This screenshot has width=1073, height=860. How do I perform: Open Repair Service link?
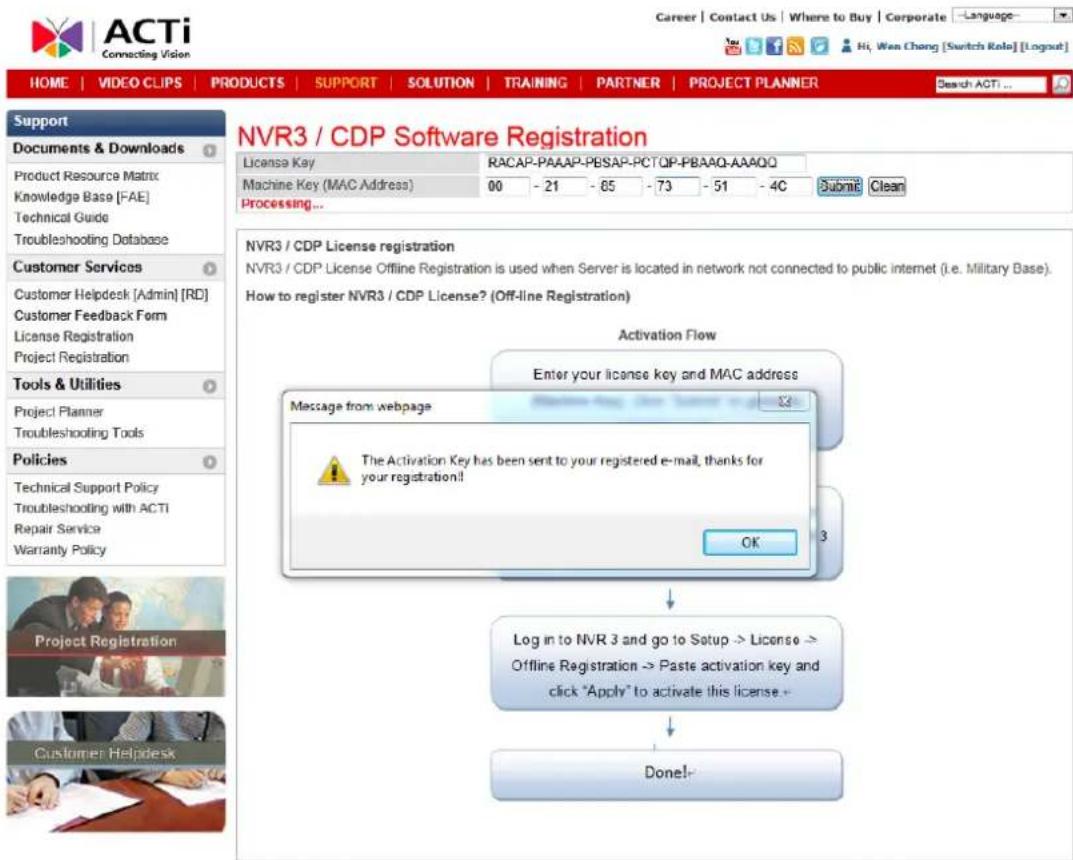(57, 530)
